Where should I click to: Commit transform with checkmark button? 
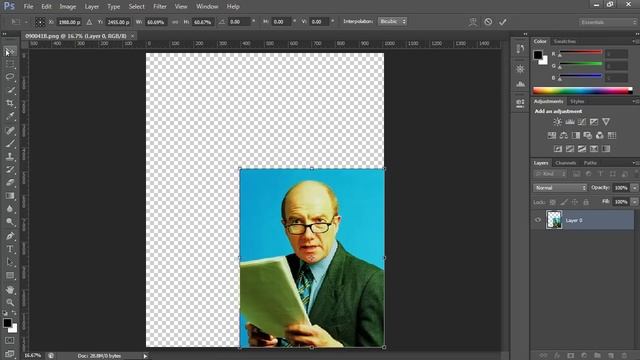pos(502,22)
